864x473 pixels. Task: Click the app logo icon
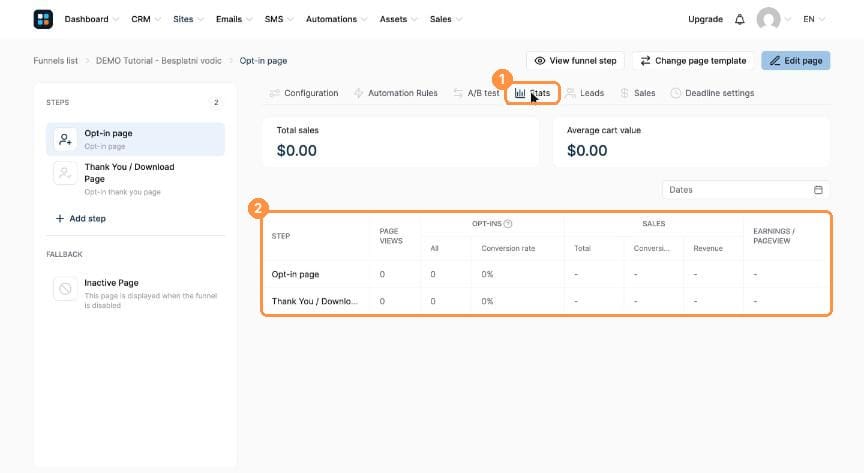[43, 19]
